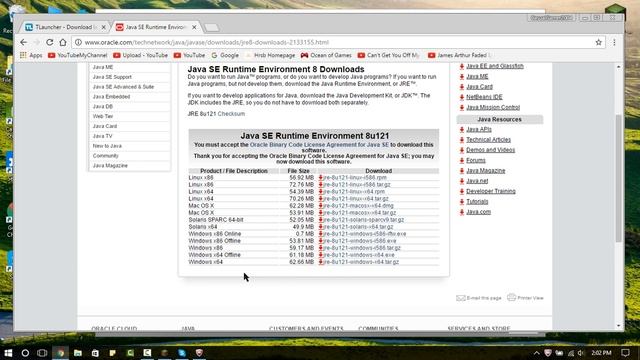
Task: Open Demos and Videos link
Action: pyautogui.click(x=490, y=150)
